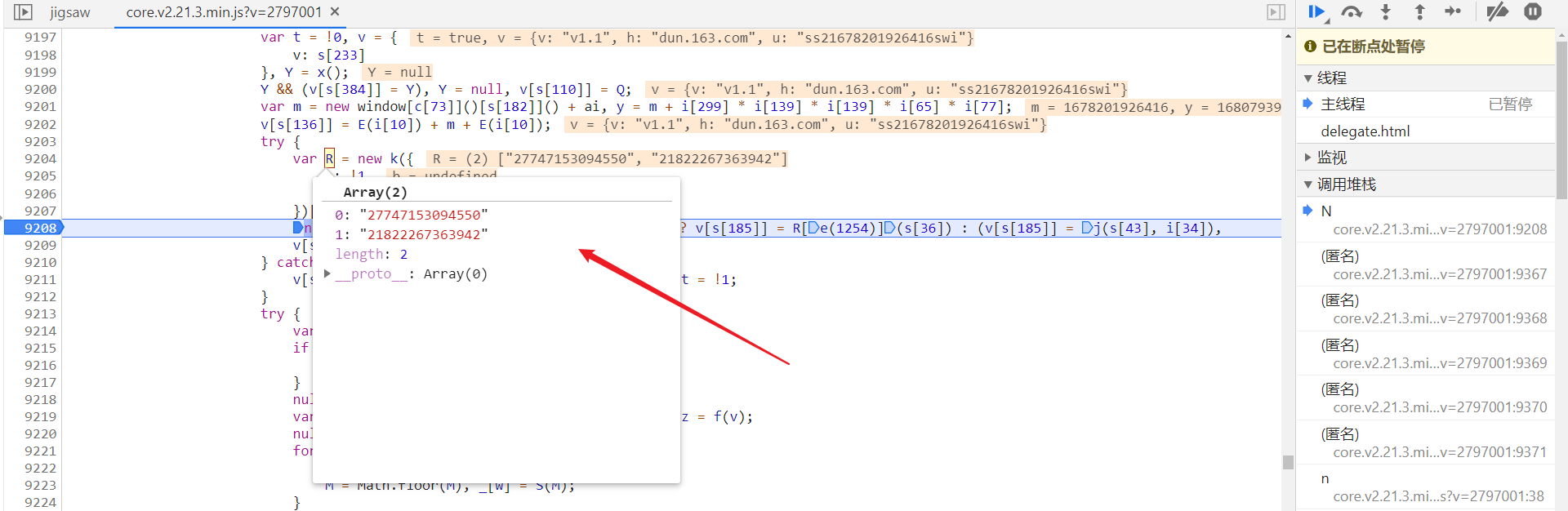Close the core.v2.21.3.min.js tab
The width and height of the screenshot is (1568, 511).
pos(335,12)
